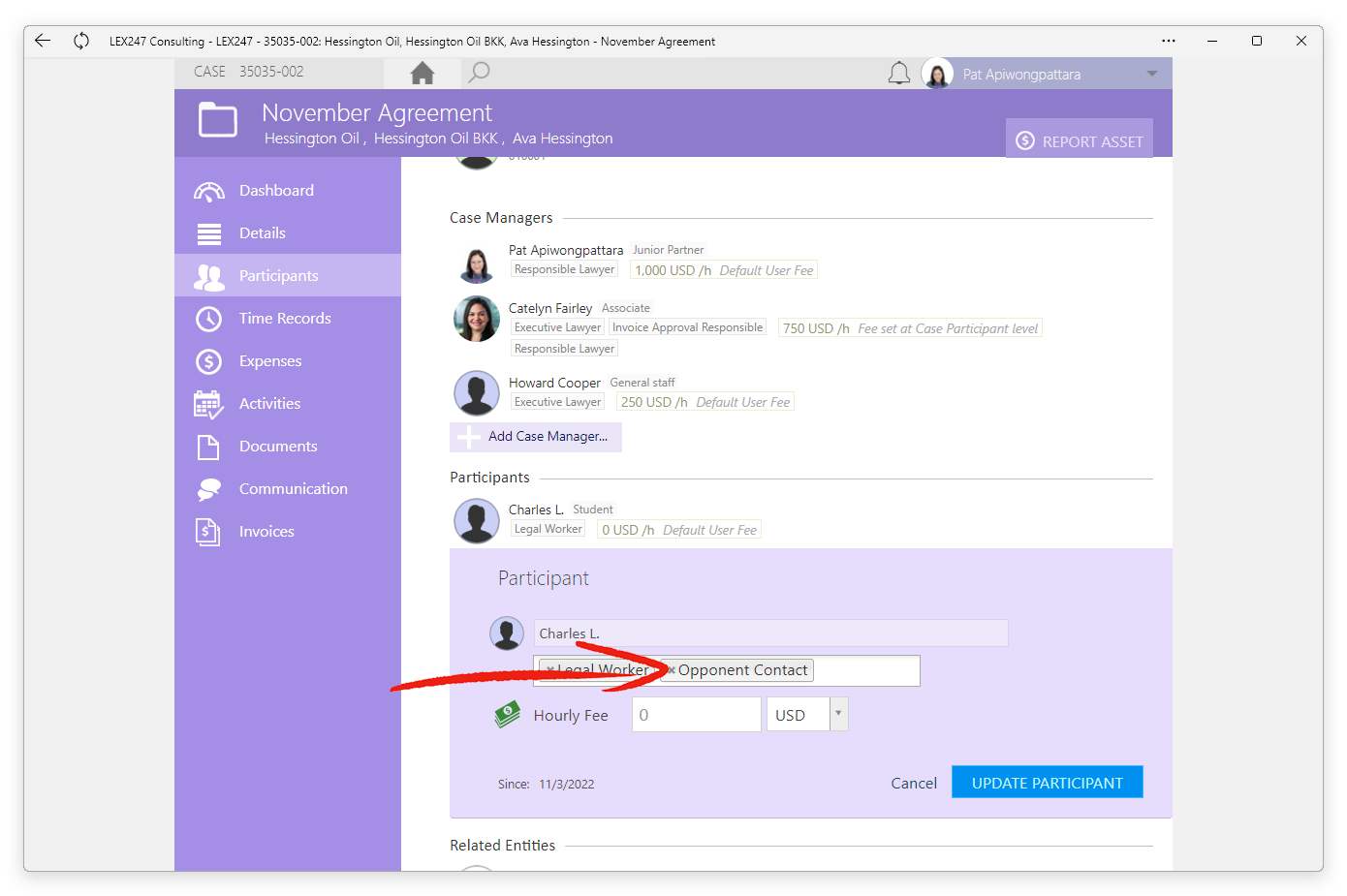Select Pat Apiwongpattara case manager name
The height and width of the screenshot is (896, 1347).
point(566,250)
